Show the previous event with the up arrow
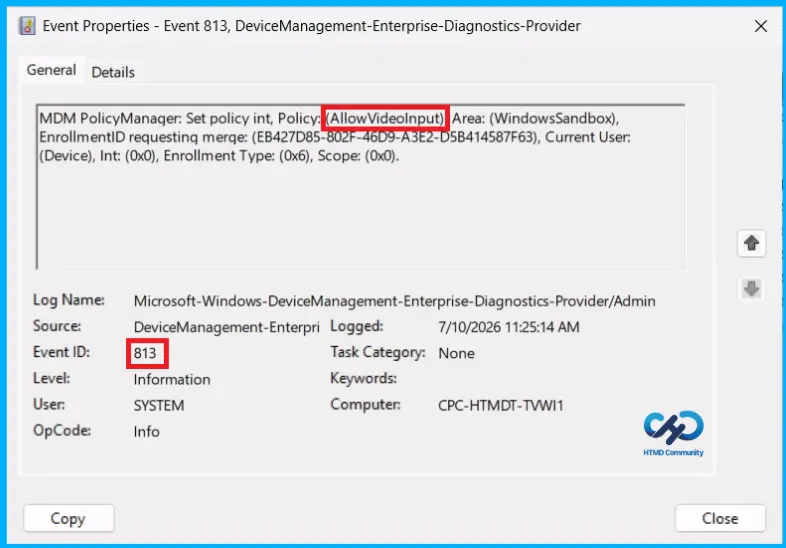786x548 pixels. pyautogui.click(x=751, y=244)
